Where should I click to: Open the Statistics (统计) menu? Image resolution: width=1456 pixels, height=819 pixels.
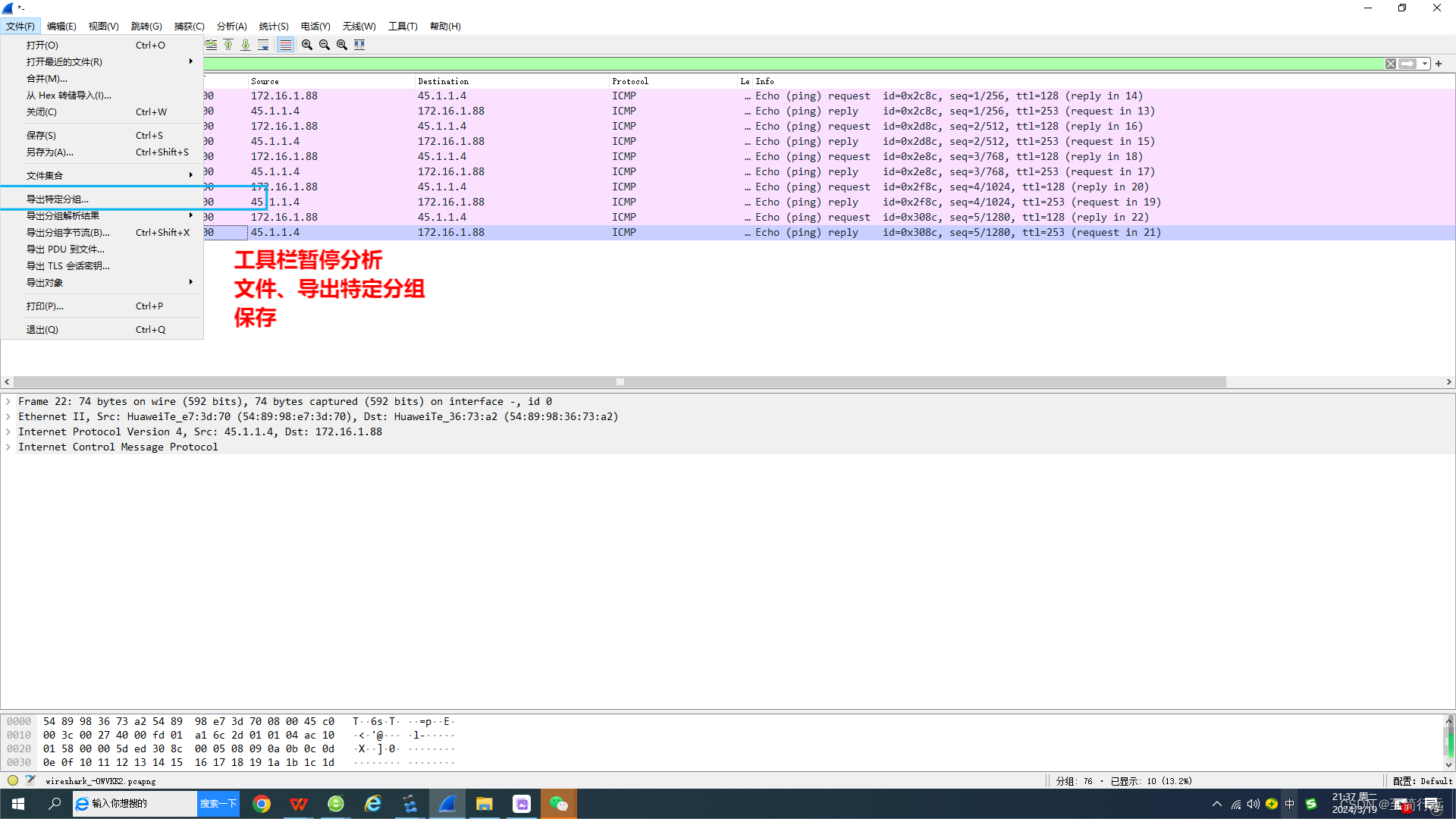point(274,26)
